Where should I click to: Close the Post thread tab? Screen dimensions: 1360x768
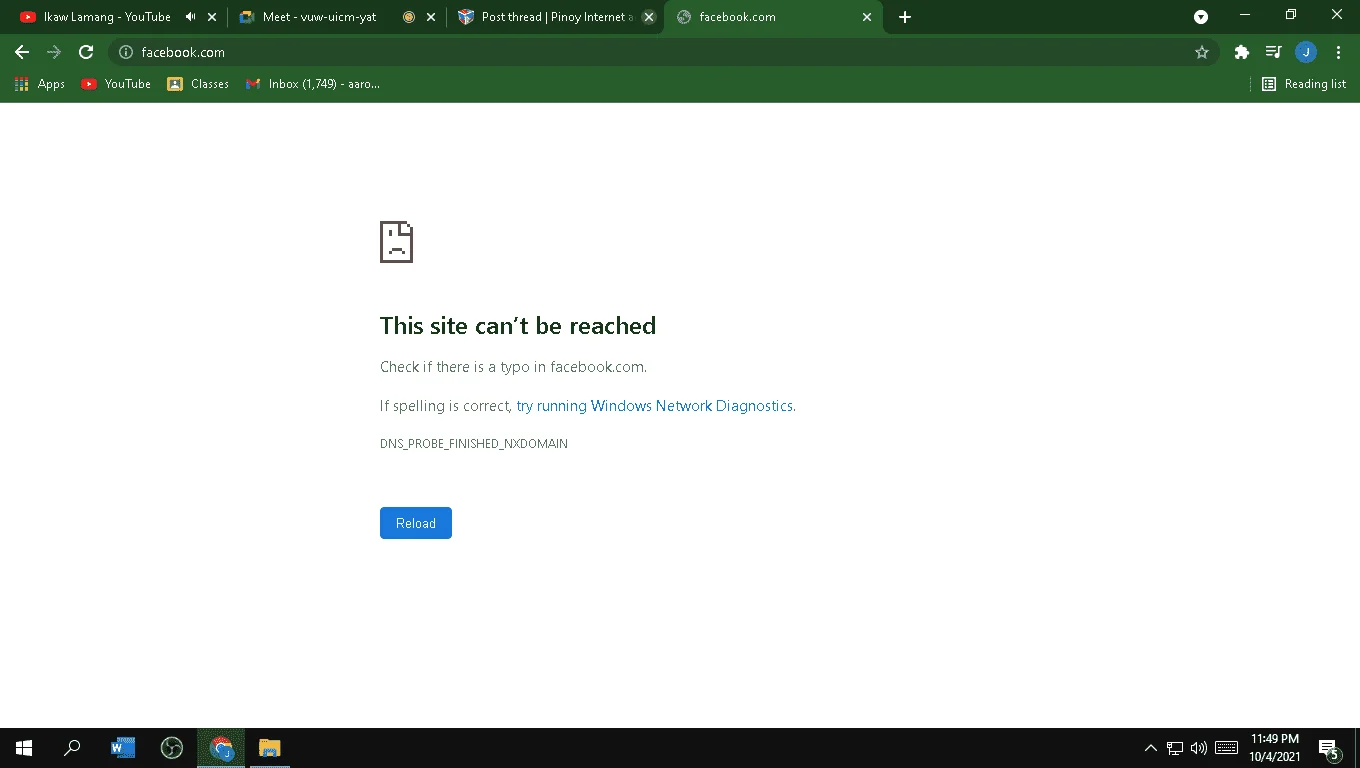649,17
